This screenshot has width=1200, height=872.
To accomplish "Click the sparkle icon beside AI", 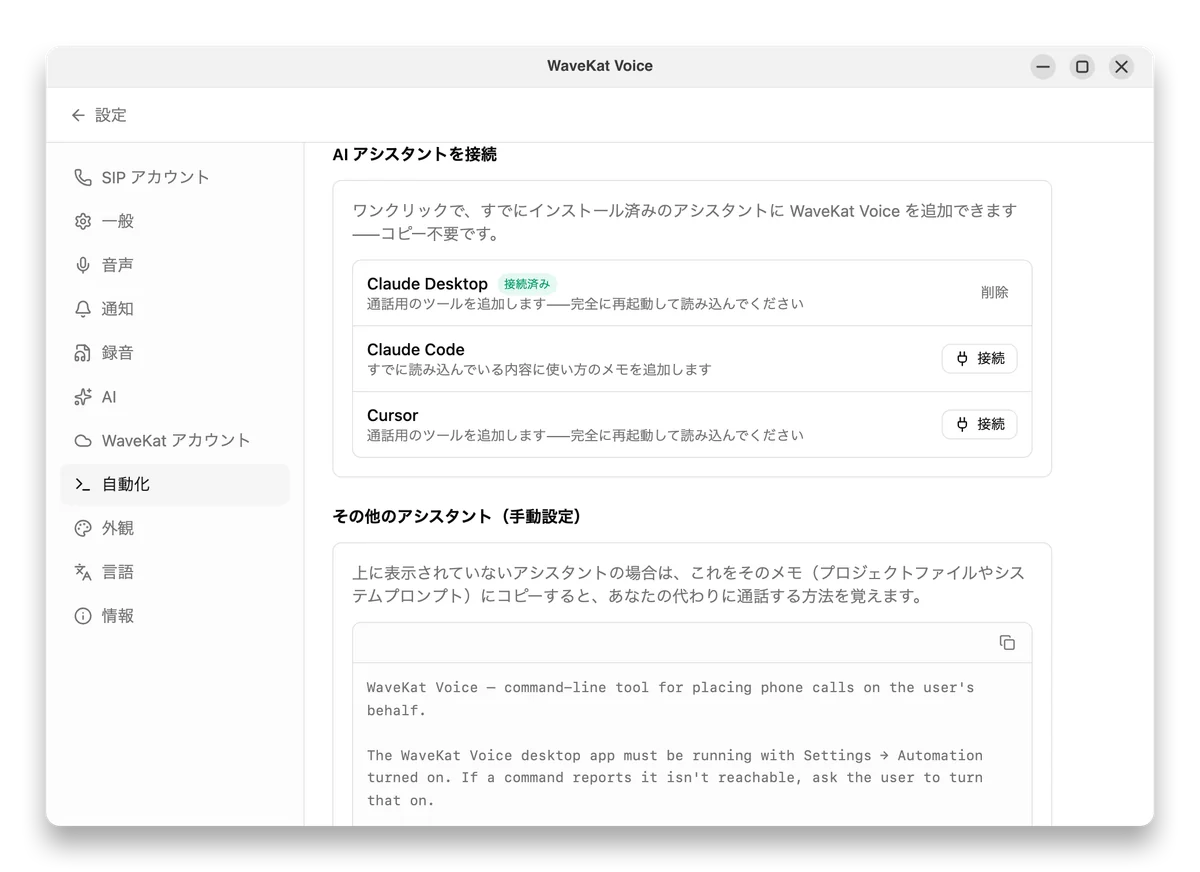I will pos(83,397).
